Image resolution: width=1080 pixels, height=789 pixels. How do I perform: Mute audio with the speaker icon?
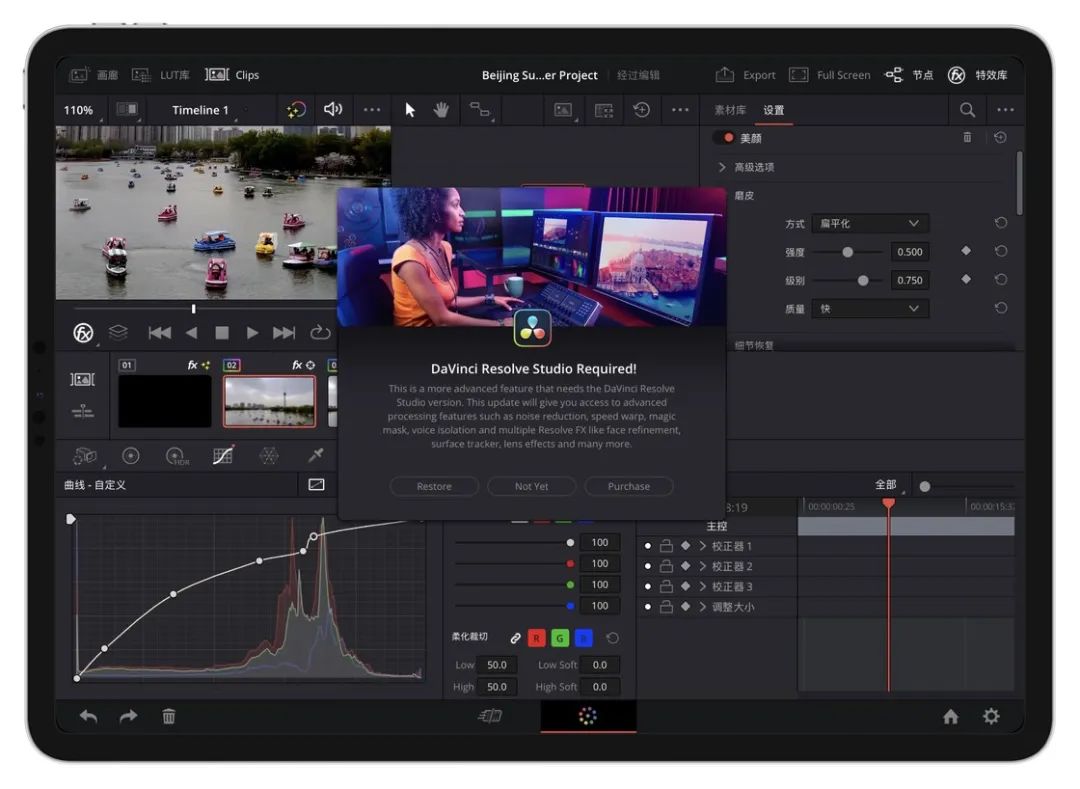click(333, 109)
